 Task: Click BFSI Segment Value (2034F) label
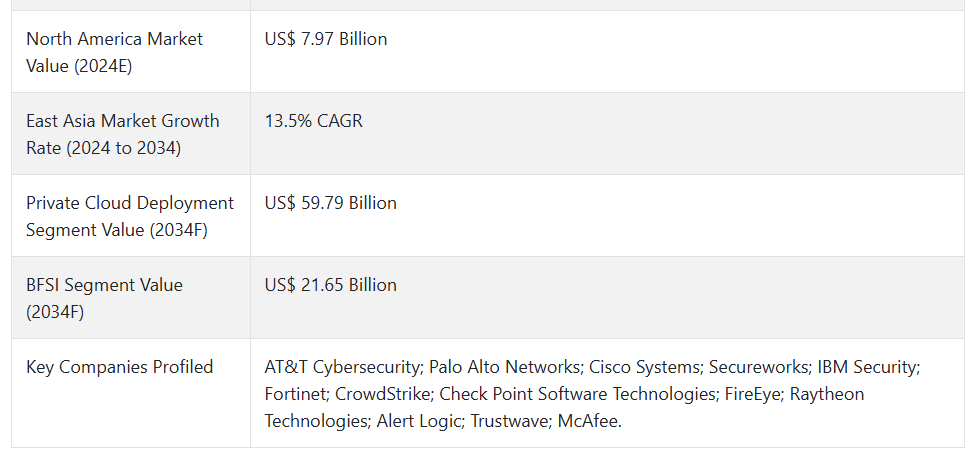pyautogui.click(x=104, y=298)
